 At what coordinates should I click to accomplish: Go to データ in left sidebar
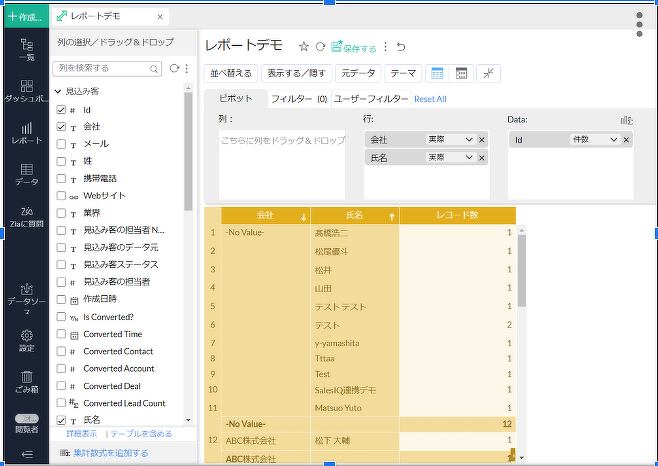[x=26, y=174]
